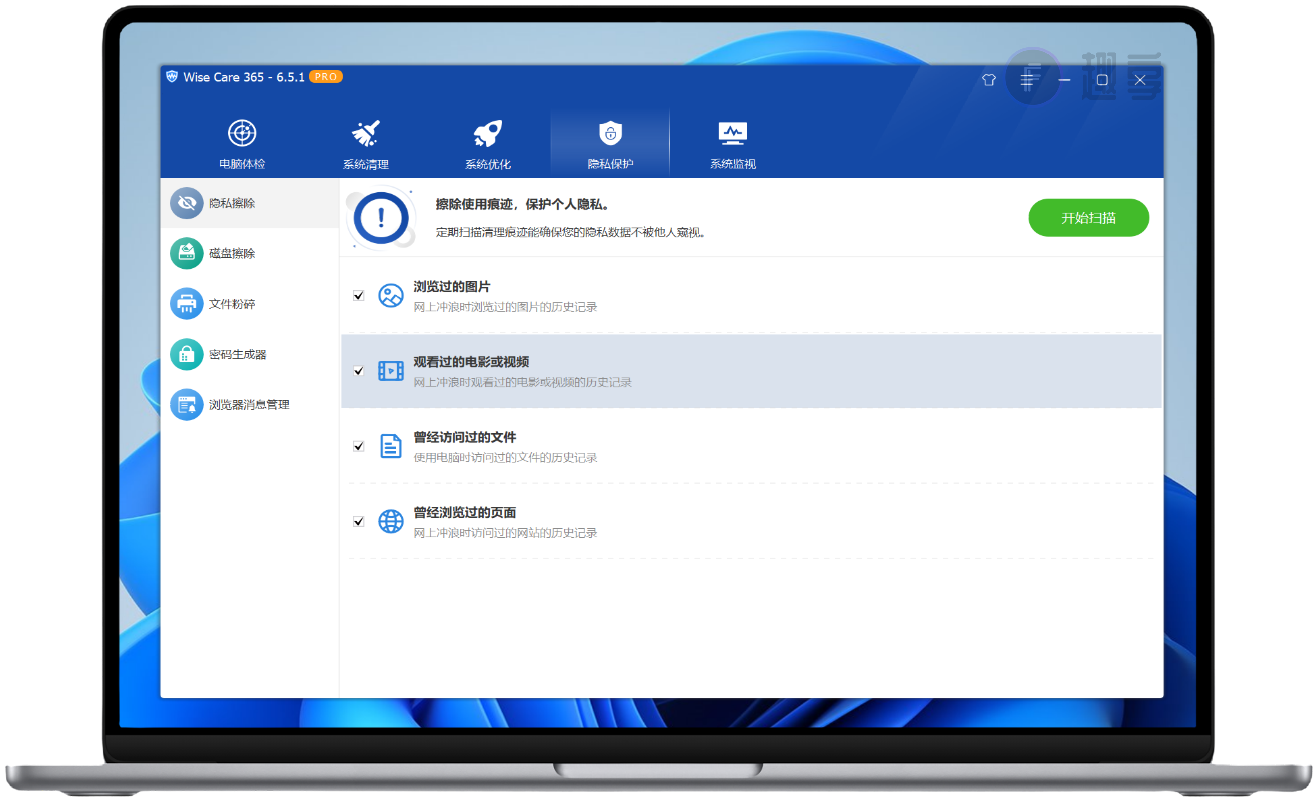Image resolution: width=1316 pixels, height=802 pixels.
Task: Switch to the 系统监视 tab label
Action: pyautogui.click(x=733, y=164)
